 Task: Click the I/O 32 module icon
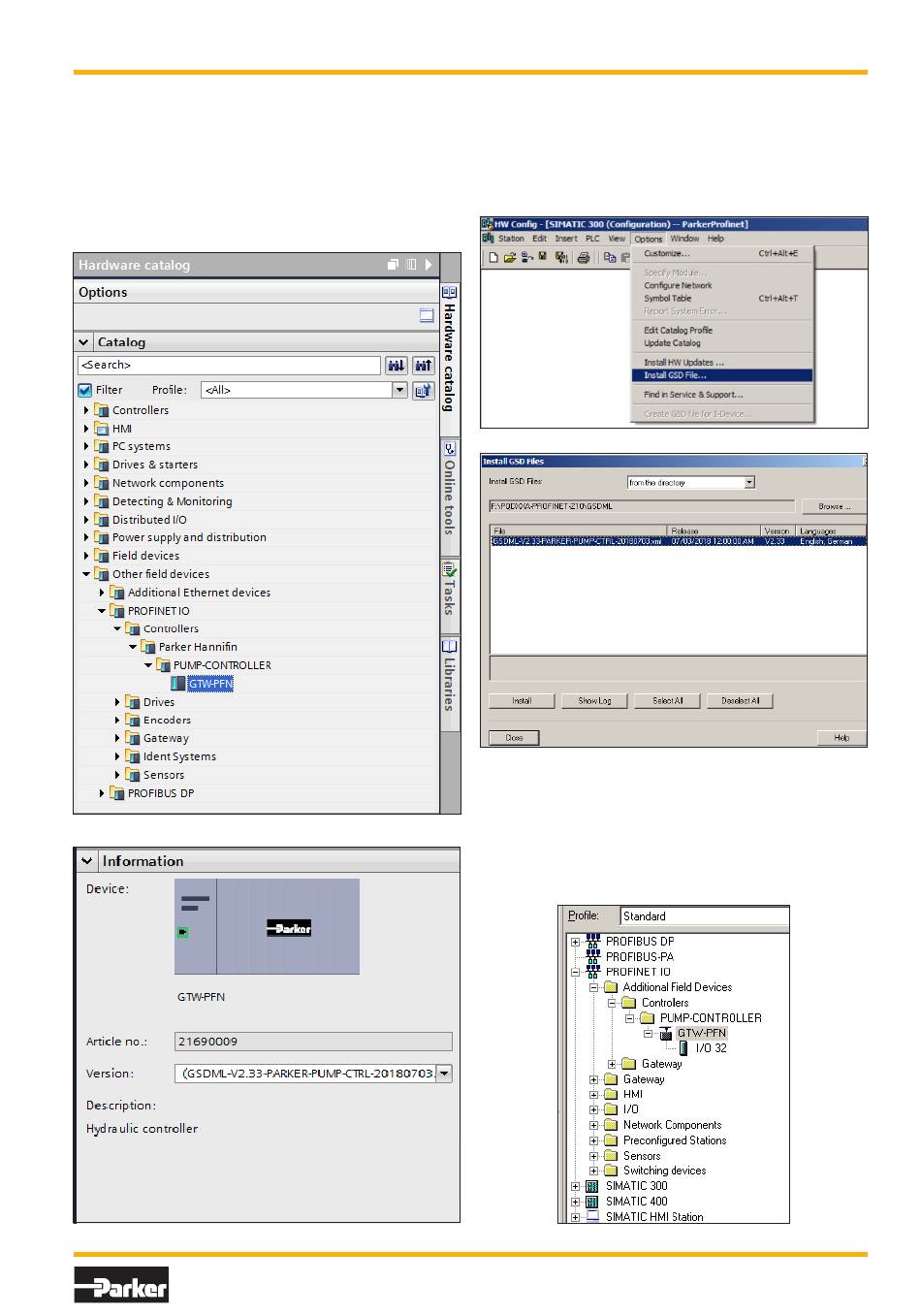(684, 1048)
